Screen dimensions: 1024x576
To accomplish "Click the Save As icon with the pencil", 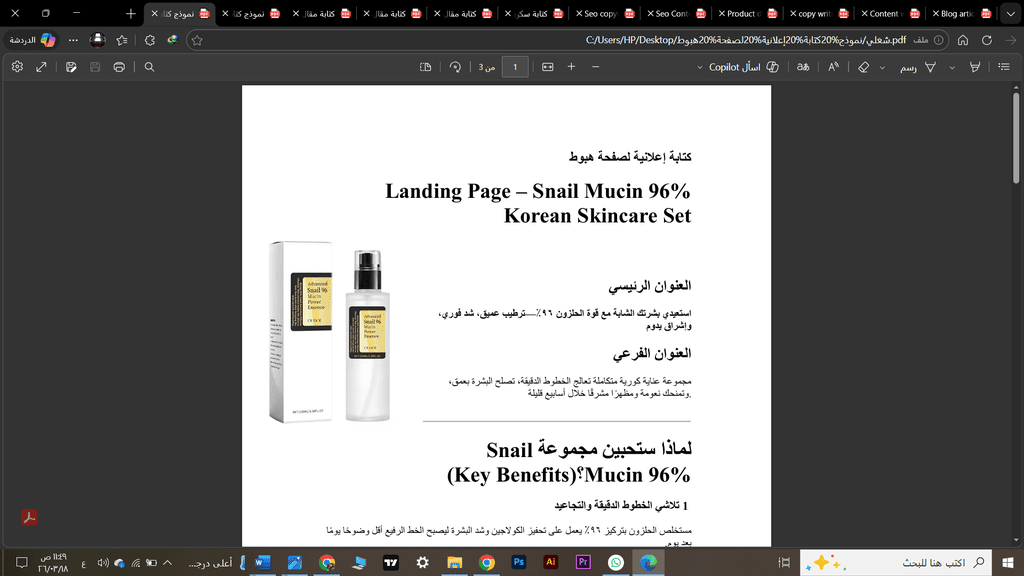I will (71, 67).
